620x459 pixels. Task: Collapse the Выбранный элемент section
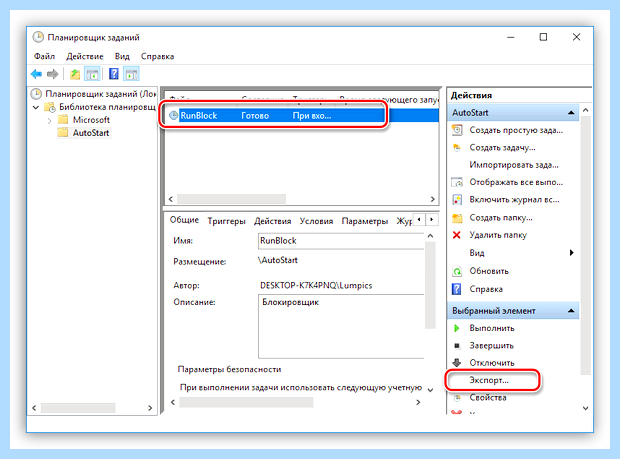(x=571, y=311)
